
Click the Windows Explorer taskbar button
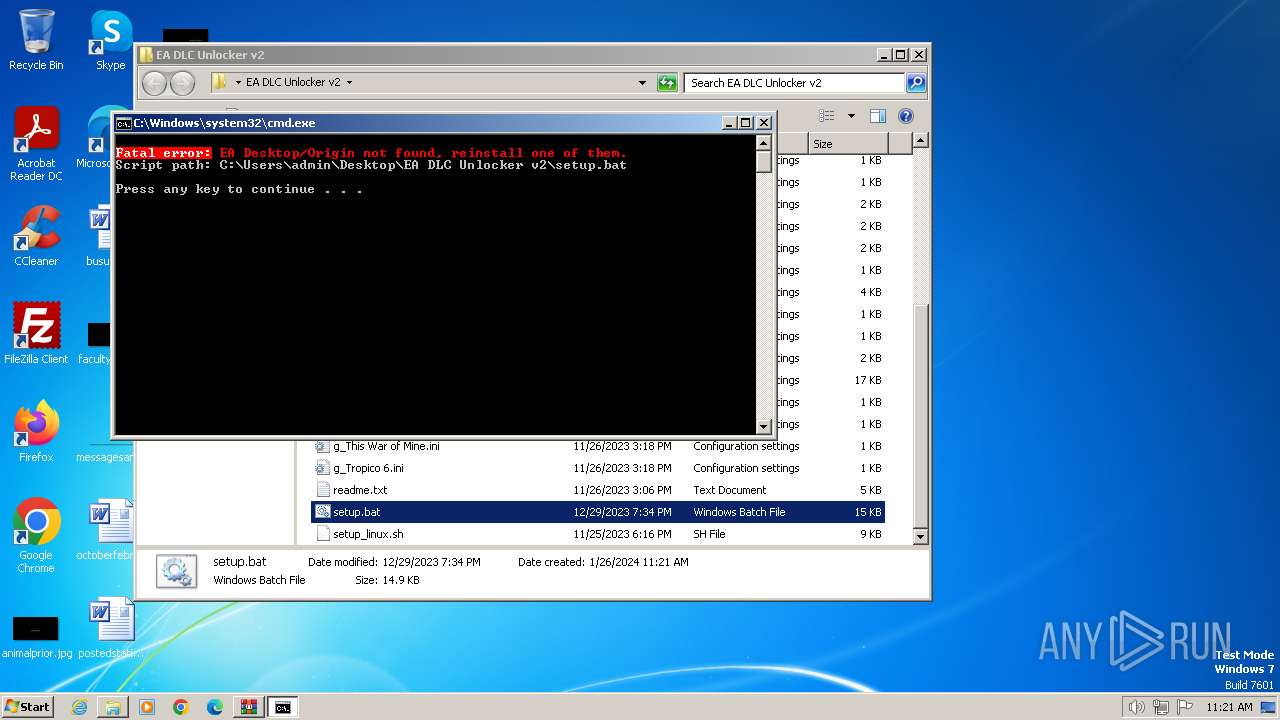pyautogui.click(x=113, y=707)
